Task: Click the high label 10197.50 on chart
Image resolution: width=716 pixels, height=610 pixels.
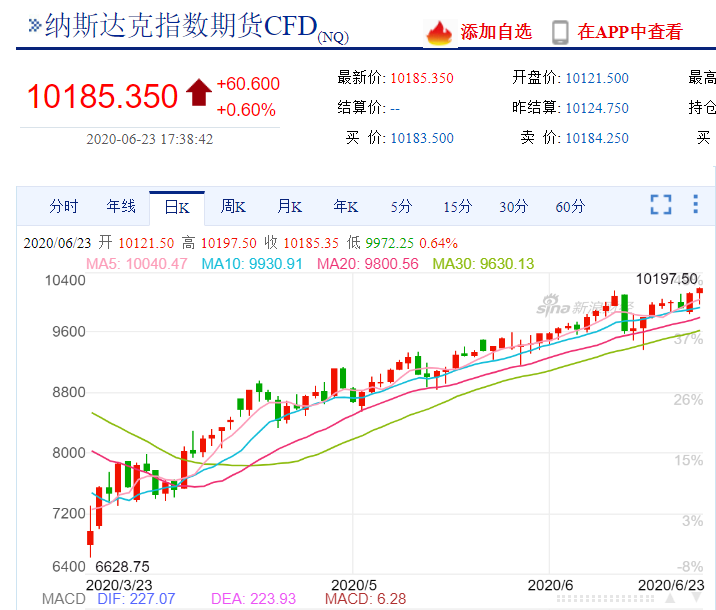Action: (667, 279)
